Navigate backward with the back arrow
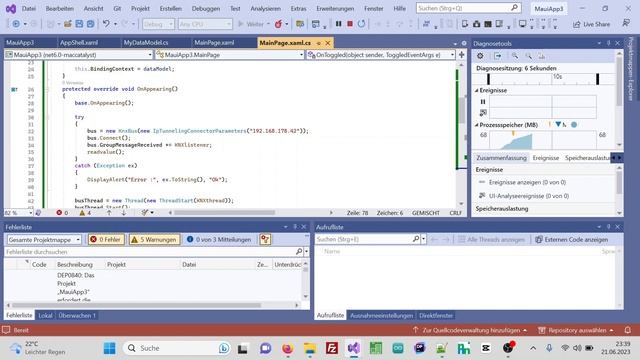Image resolution: width=640 pixels, height=360 pixels. pos(16,24)
